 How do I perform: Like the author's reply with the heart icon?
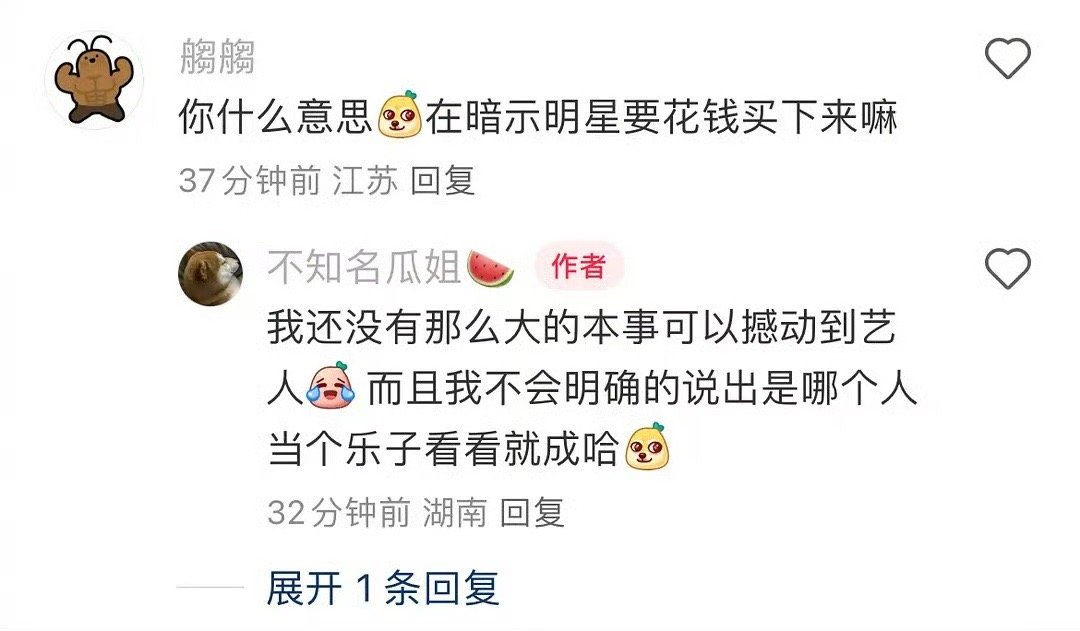click(1007, 268)
